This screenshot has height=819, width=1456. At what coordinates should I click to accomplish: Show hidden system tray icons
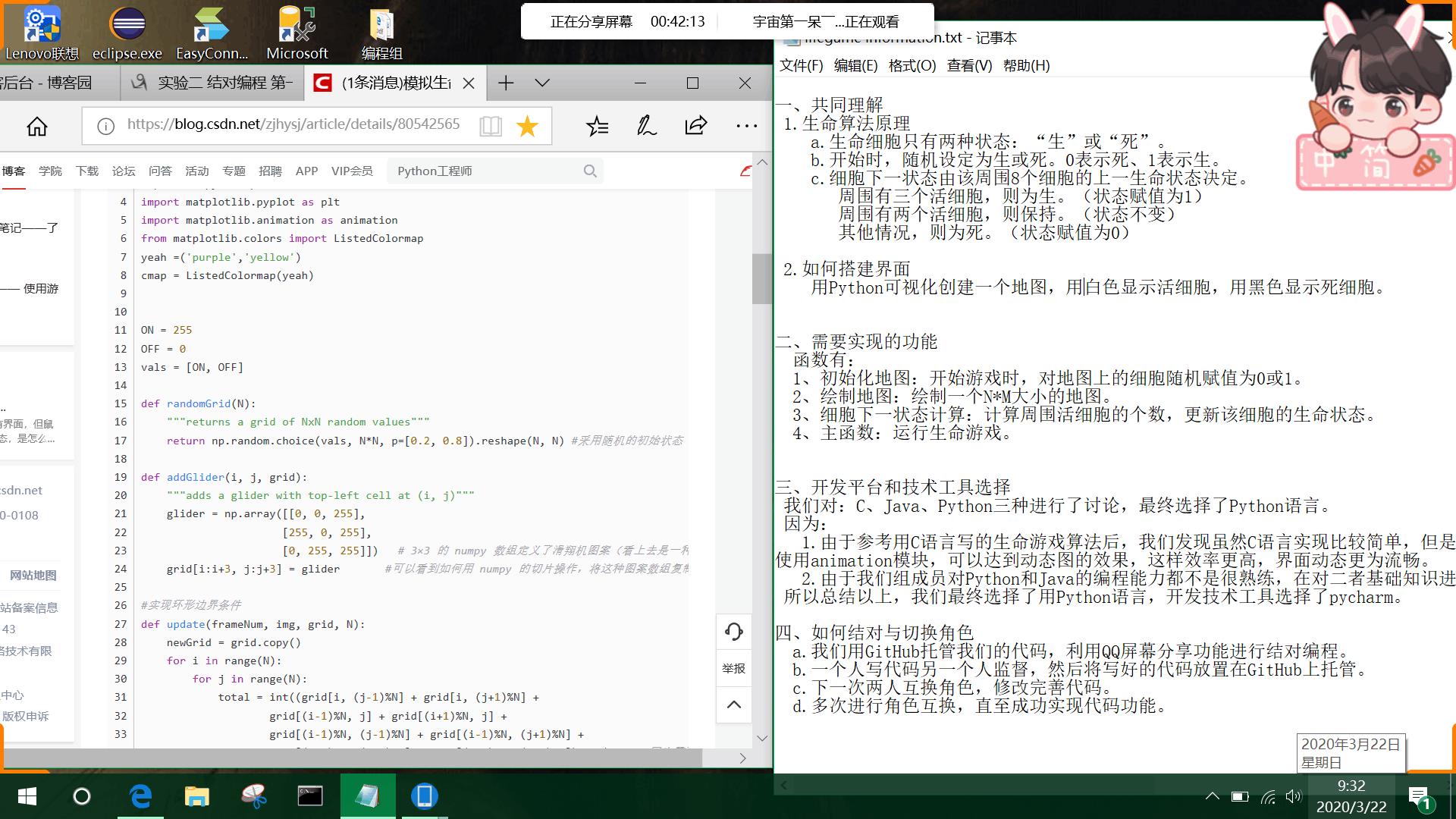1213,796
